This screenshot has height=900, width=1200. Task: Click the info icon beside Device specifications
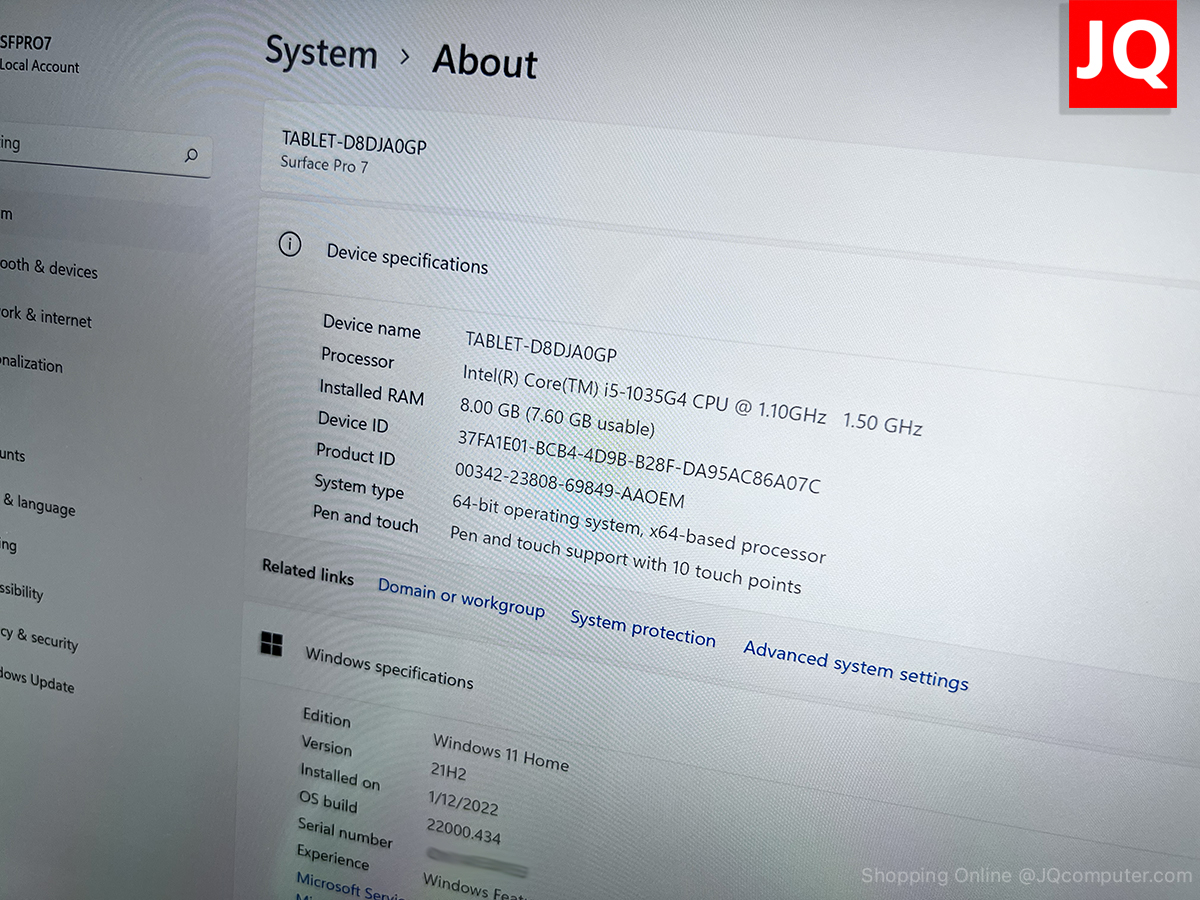[x=290, y=244]
